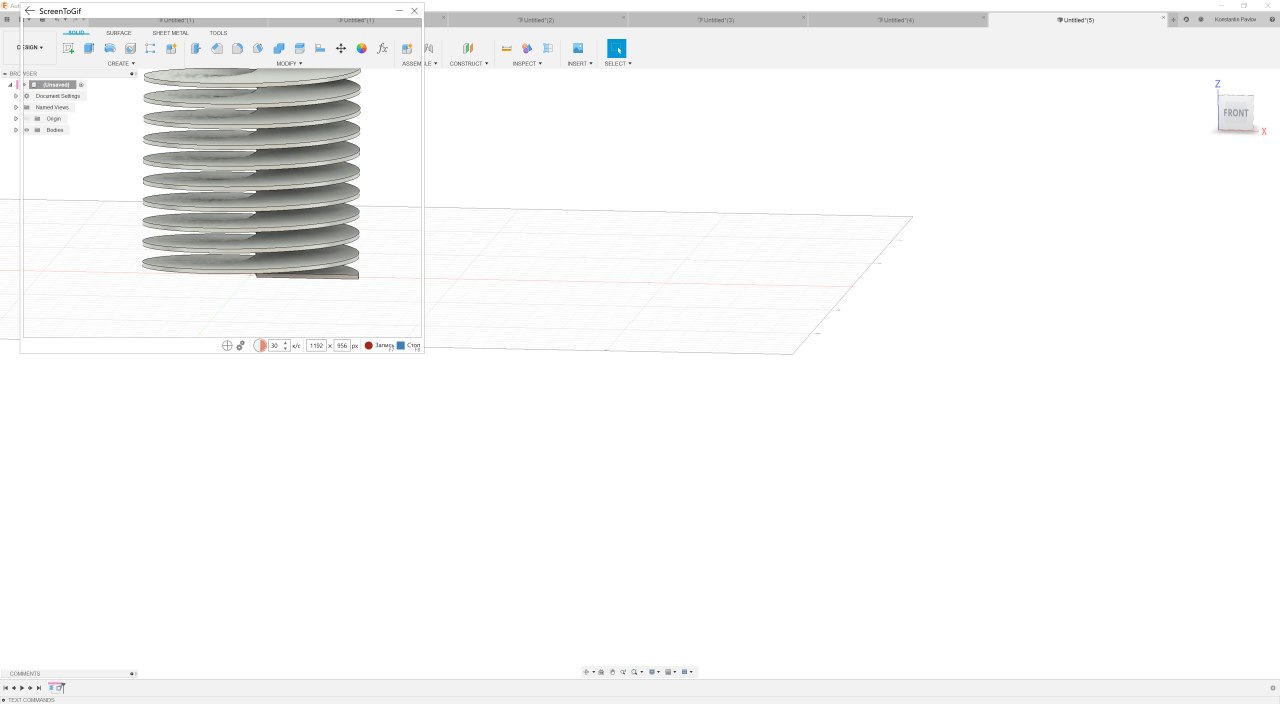Image resolution: width=1280 pixels, height=704 pixels.
Task: Click the Pan hand navigation icon
Action: pyautogui.click(x=612, y=672)
